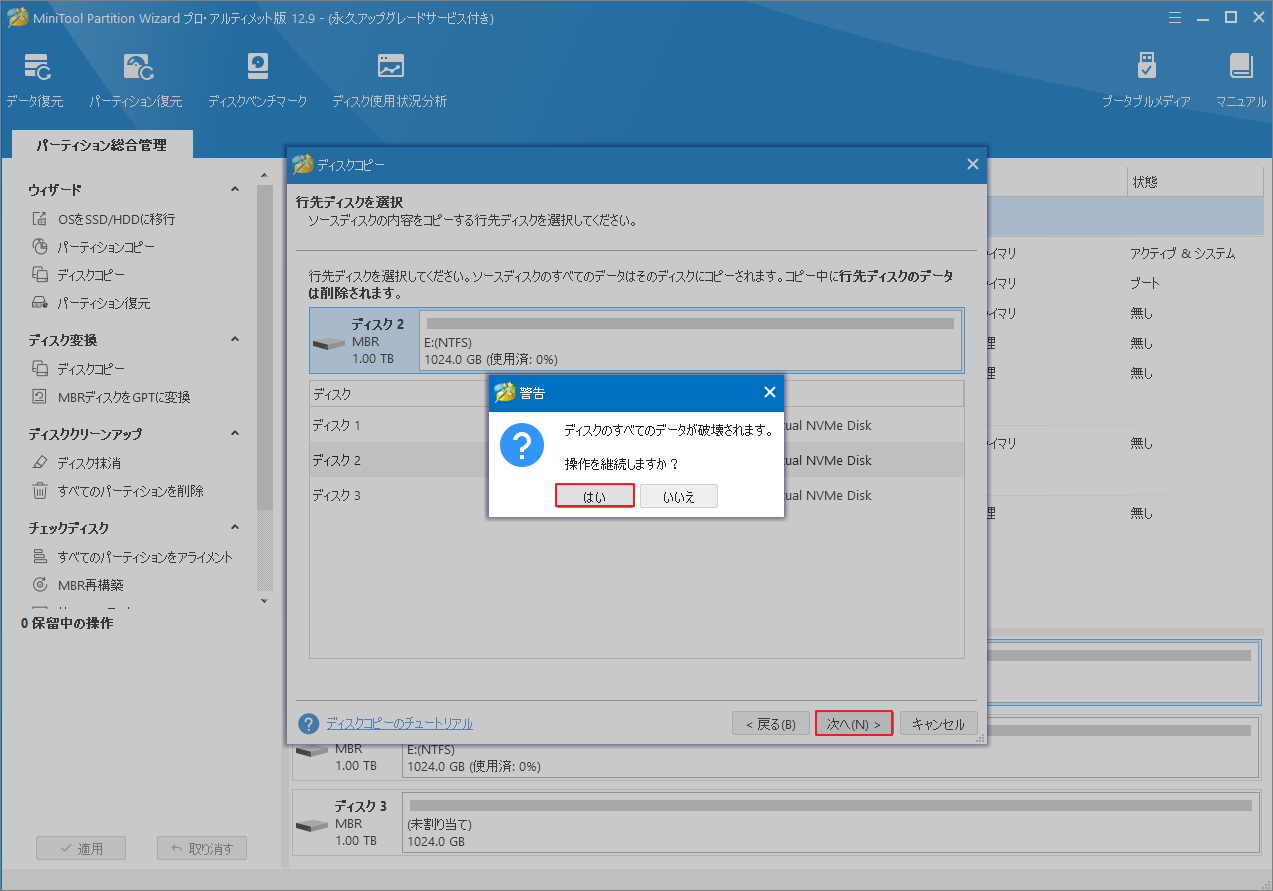
Task: Collapse the チェックディスク section
Action: coord(235,527)
